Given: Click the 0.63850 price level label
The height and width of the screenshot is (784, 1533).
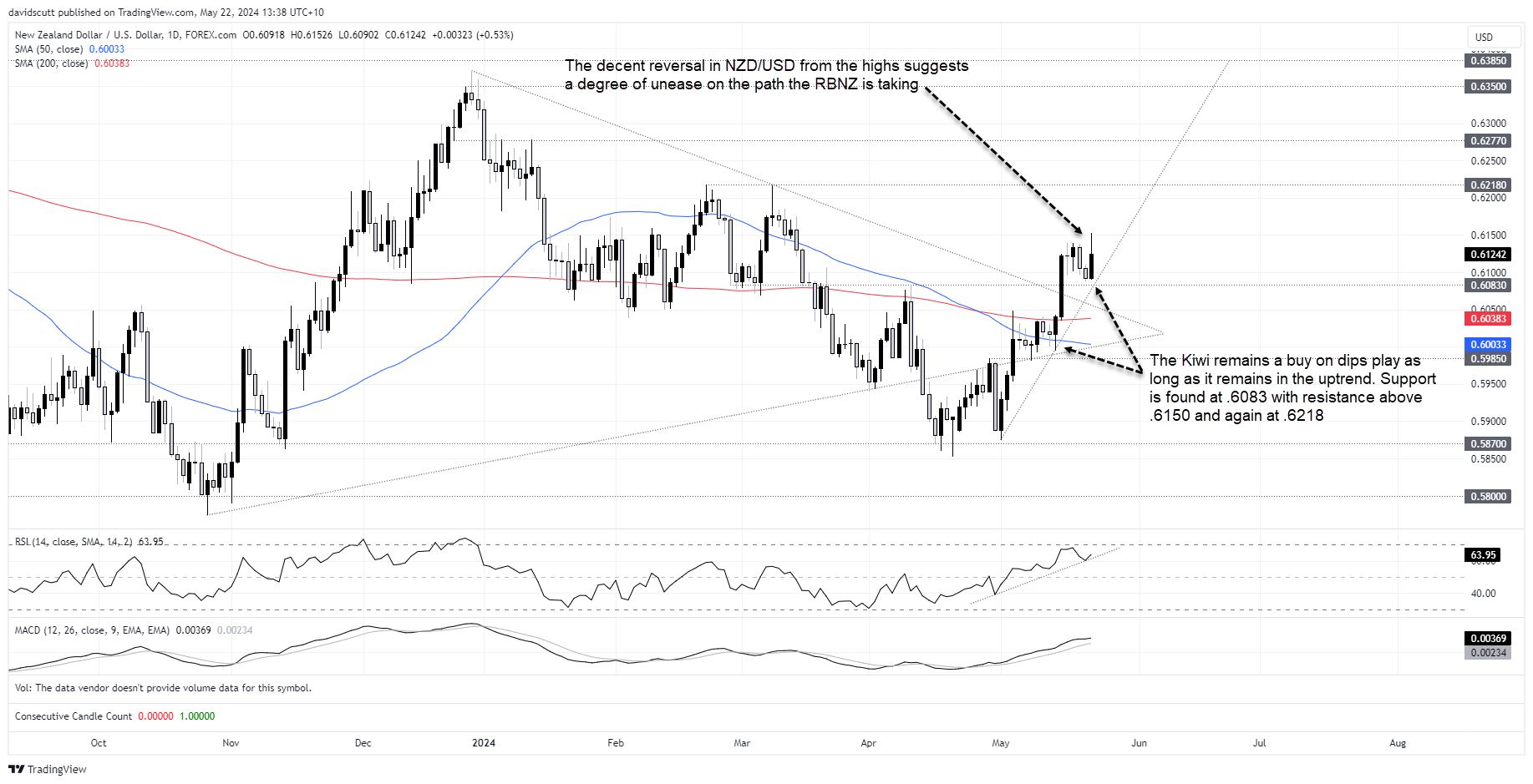Looking at the screenshot, I should coord(1488,61).
